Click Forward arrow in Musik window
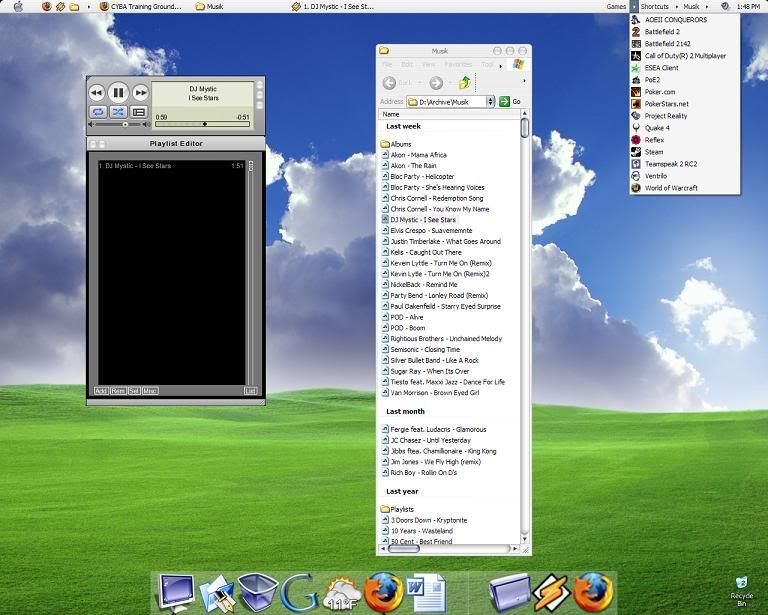Screen dimensions: 768x615 coord(436,83)
